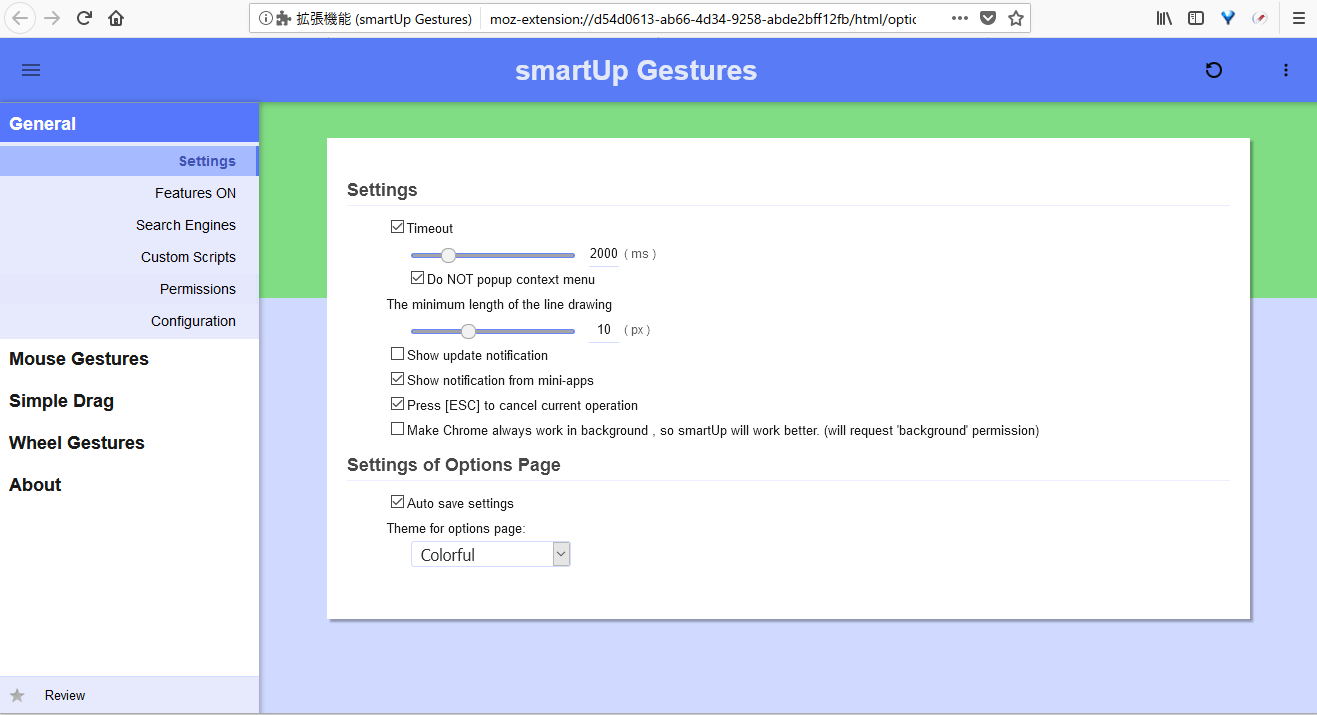Click the Theme for options page label
Screen dimensions: 1317x715
(x=456, y=528)
